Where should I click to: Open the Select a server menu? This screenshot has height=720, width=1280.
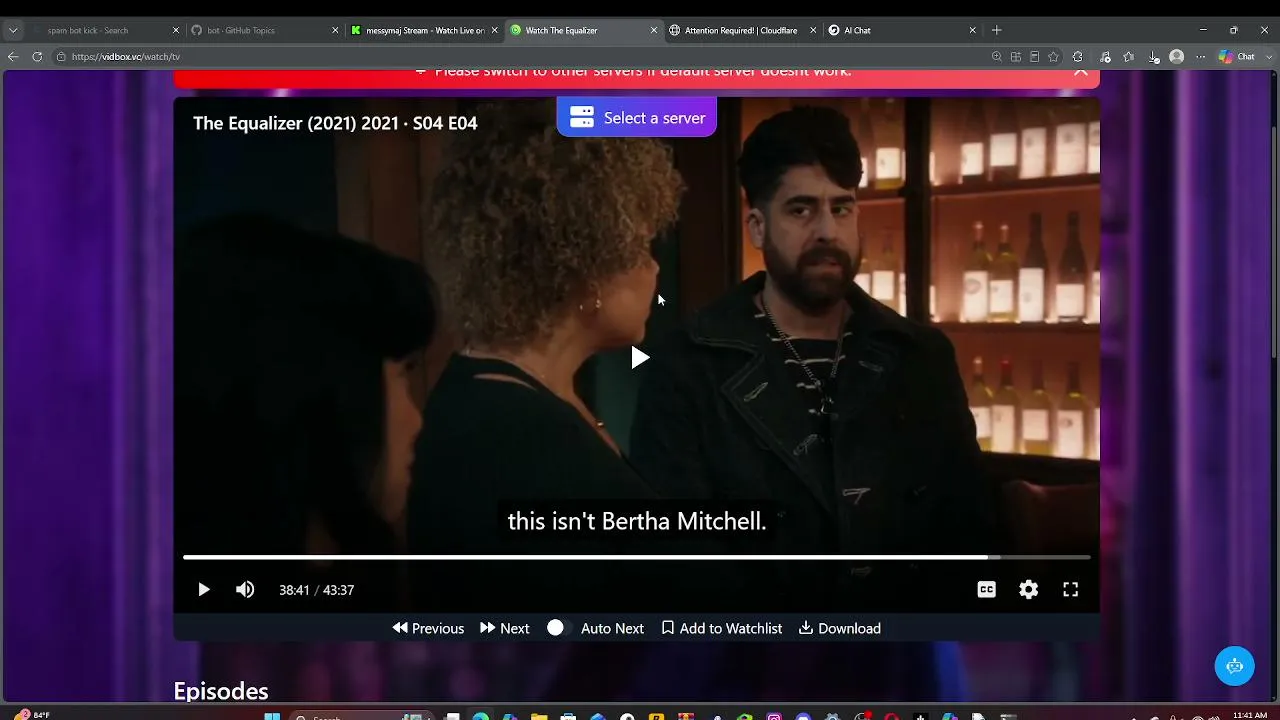point(637,118)
